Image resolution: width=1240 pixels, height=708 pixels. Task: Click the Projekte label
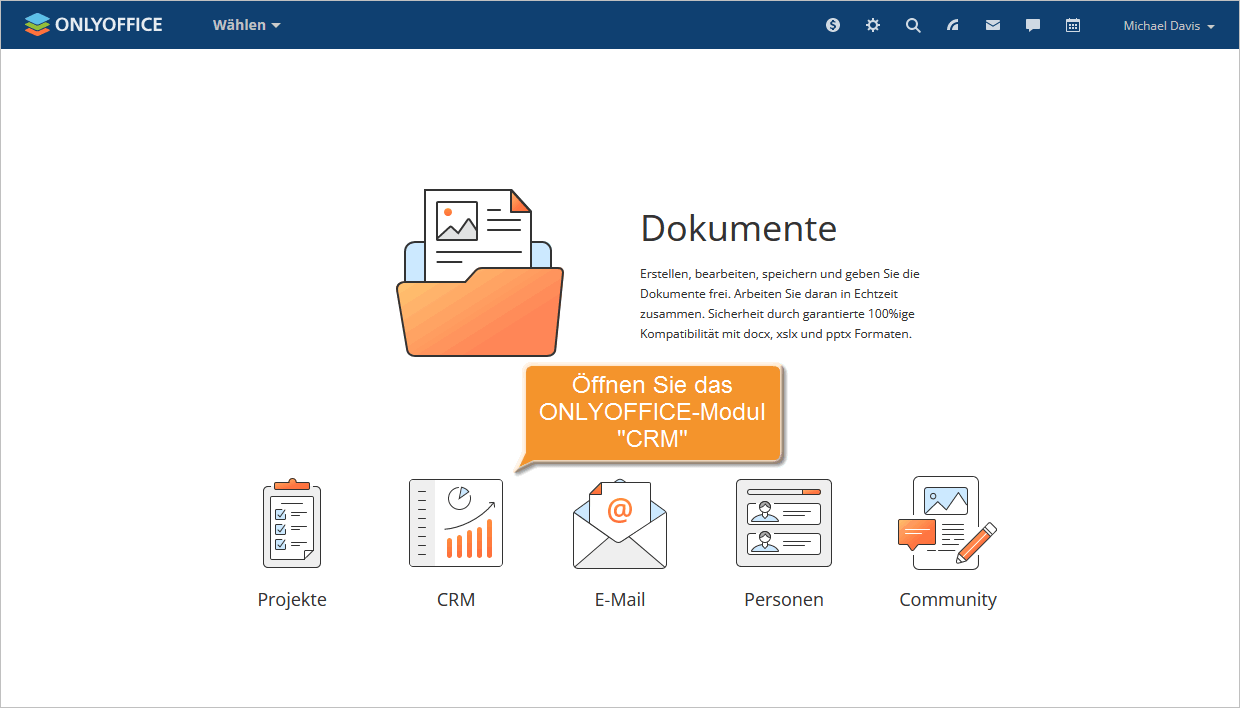click(292, 600)
